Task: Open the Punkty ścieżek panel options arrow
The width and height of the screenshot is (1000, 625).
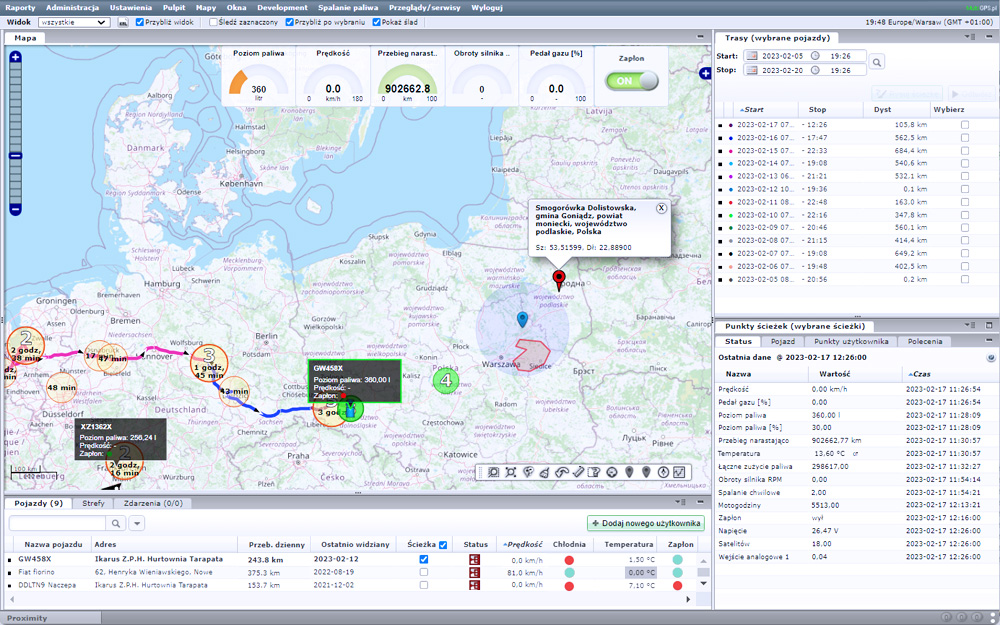Action: click(971, 325)
